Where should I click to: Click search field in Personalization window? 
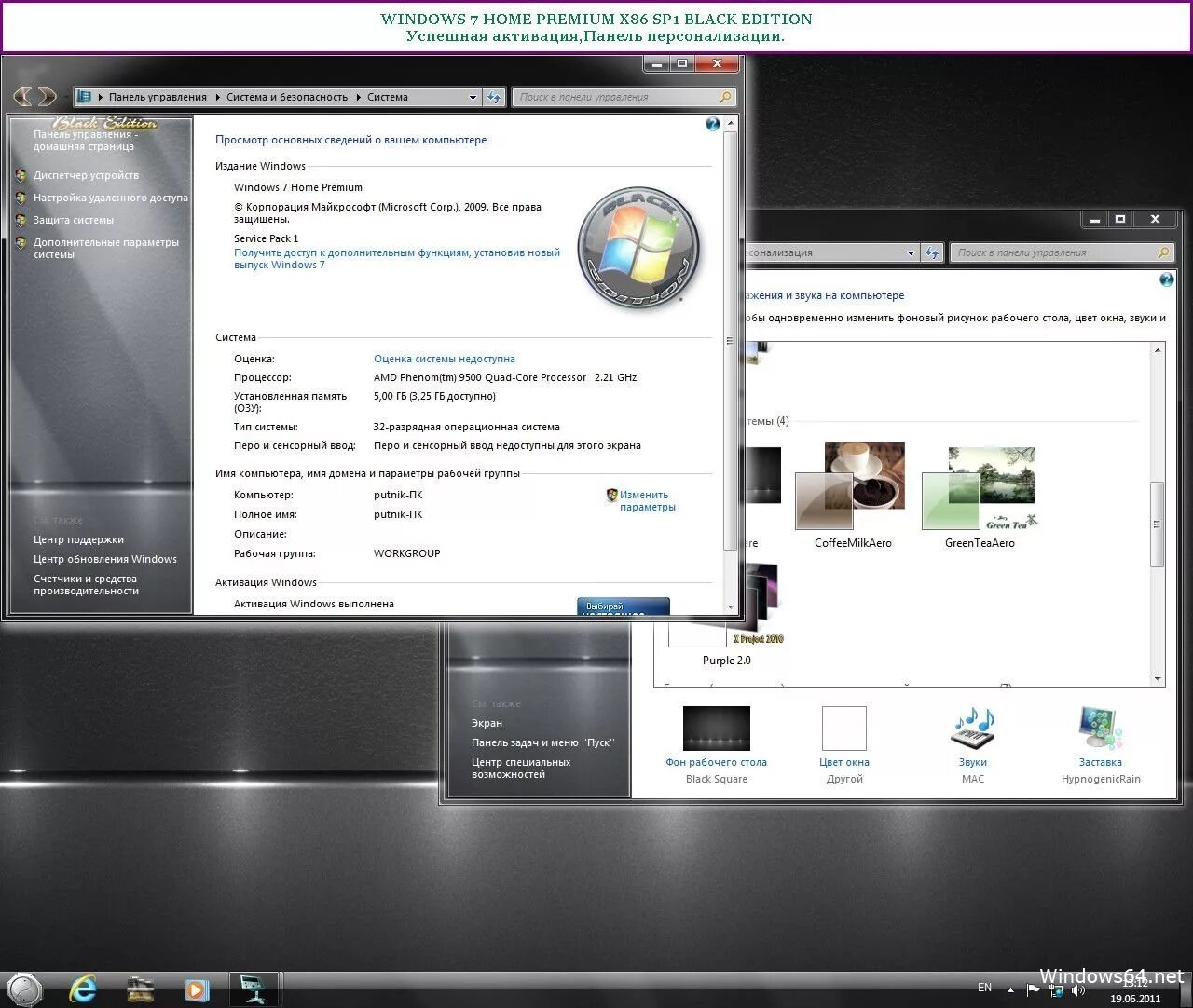pos(1062,252)
